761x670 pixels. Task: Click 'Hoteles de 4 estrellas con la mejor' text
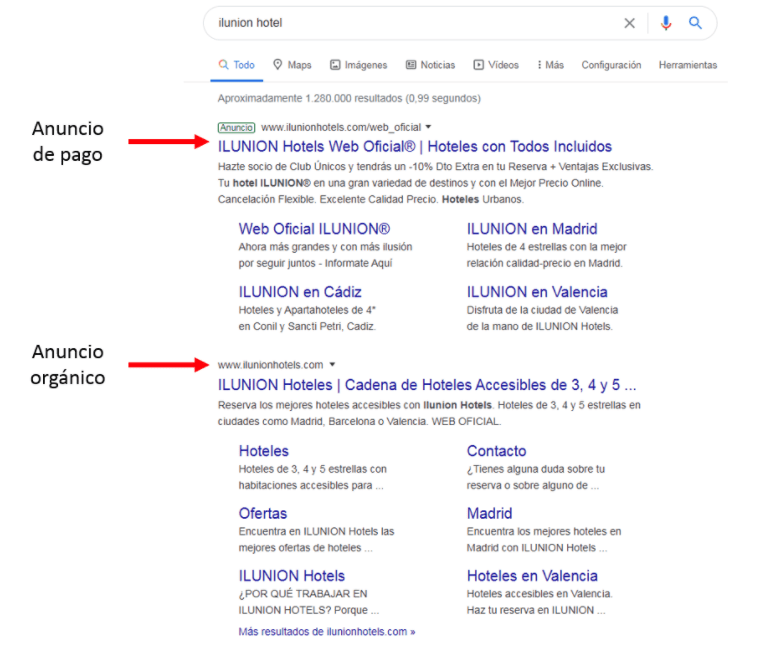click(546, 247)
